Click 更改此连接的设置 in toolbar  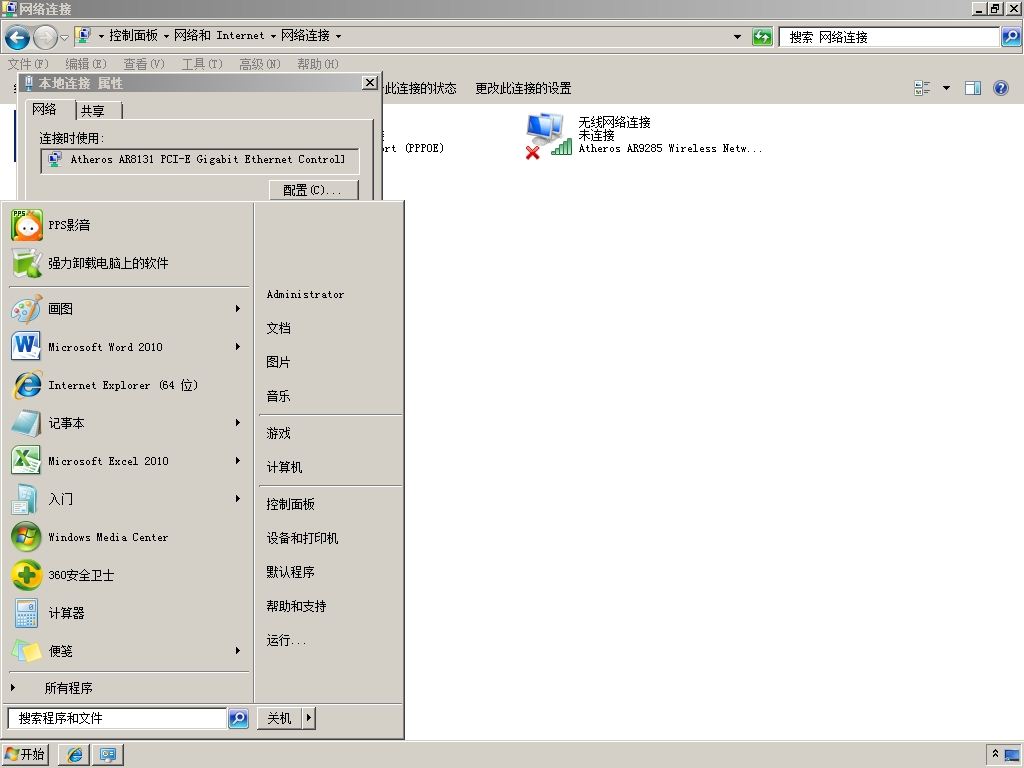coord(523,88)
